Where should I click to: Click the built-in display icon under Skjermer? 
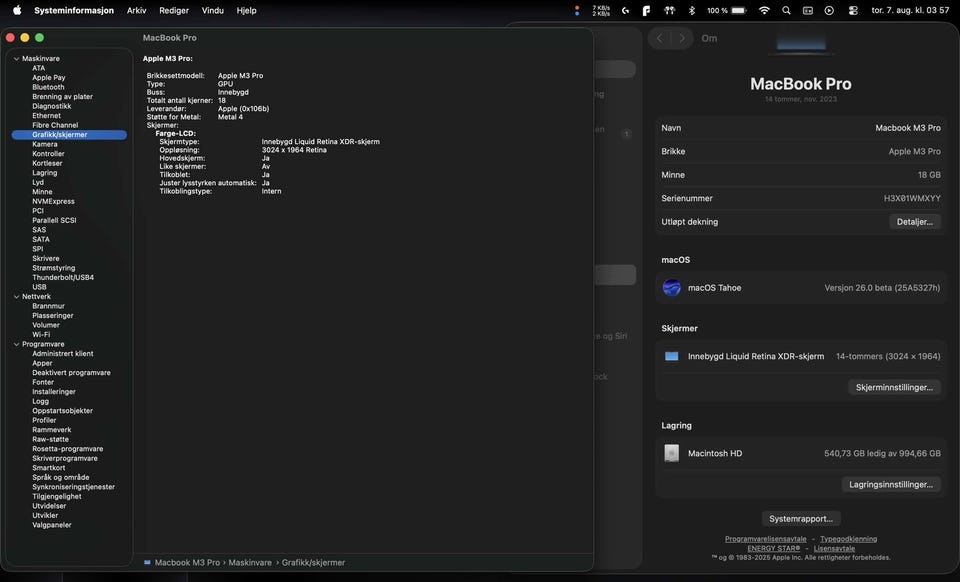tap(672, 356)
